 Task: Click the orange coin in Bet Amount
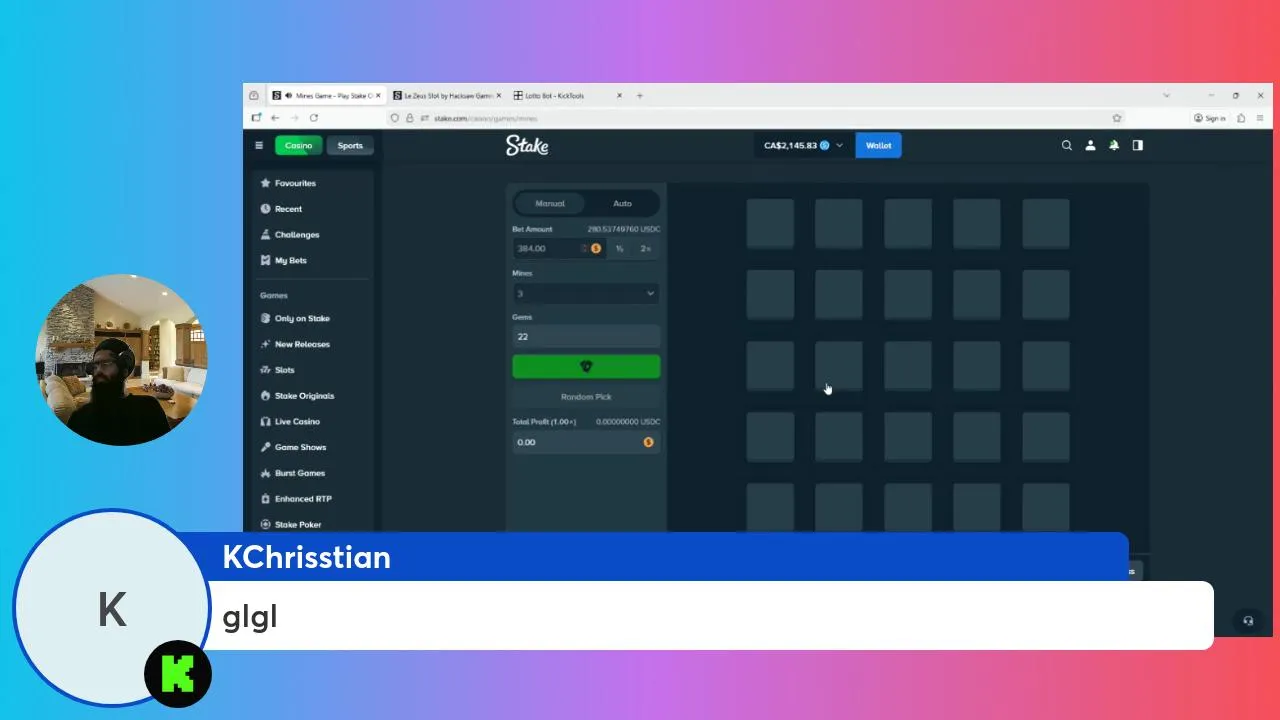(x=596, y=248)
